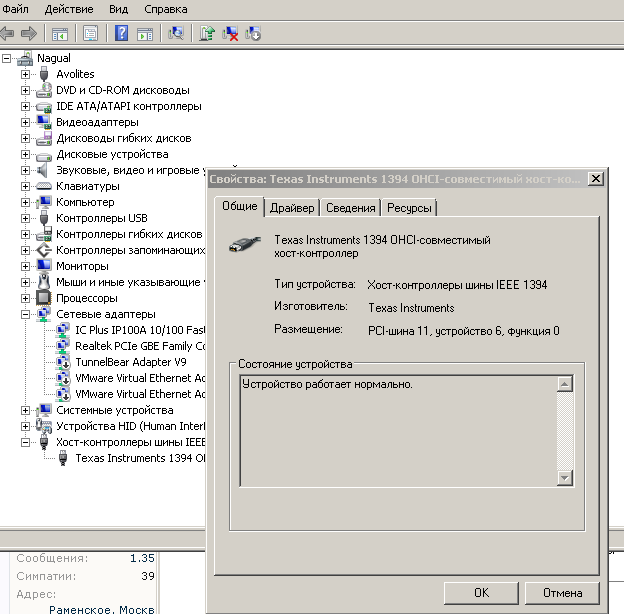Toggle the action pane toolbar icon

(x=145, y=34)
